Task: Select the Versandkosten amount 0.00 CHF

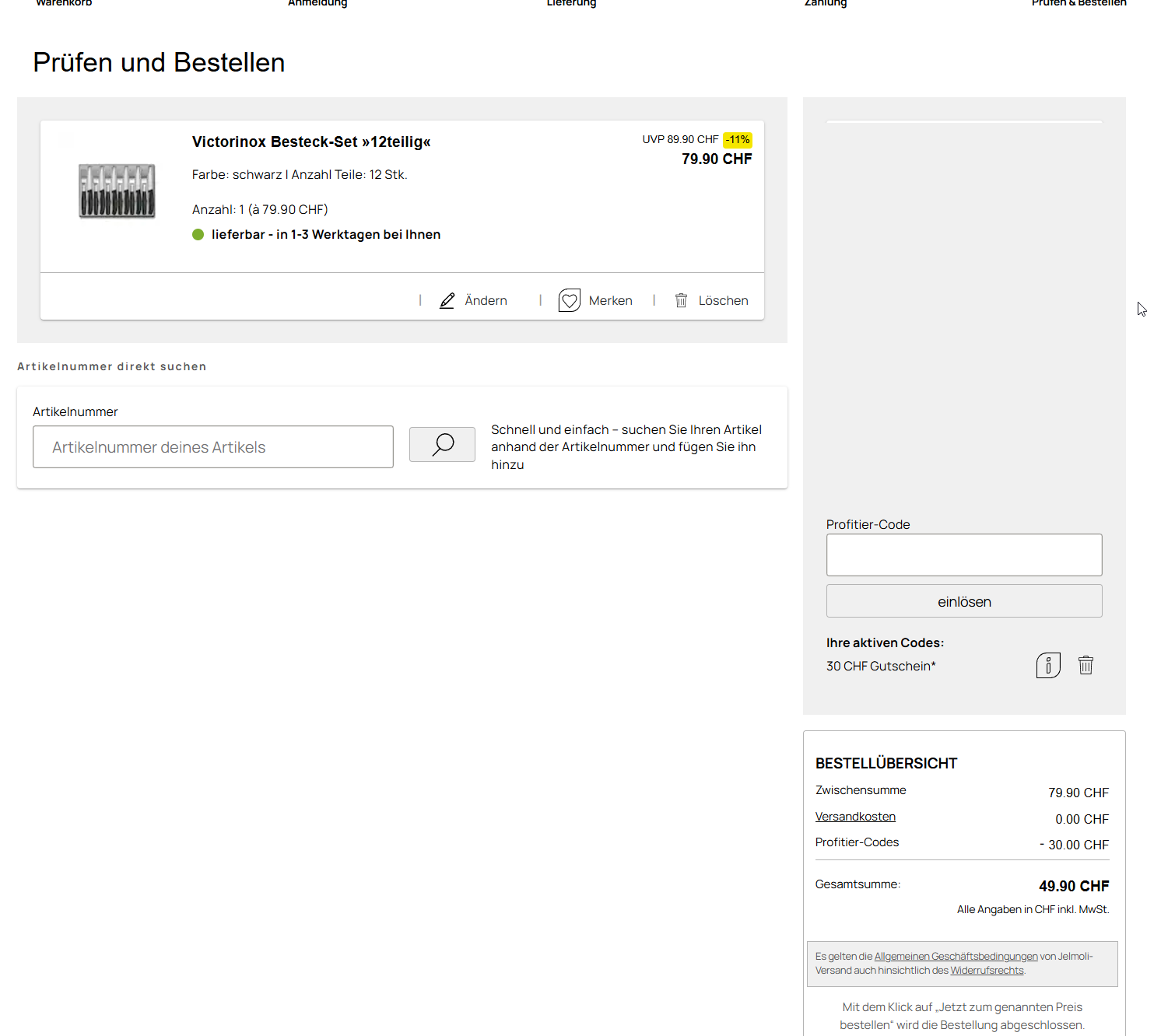Action: (x=1082, y=819)
